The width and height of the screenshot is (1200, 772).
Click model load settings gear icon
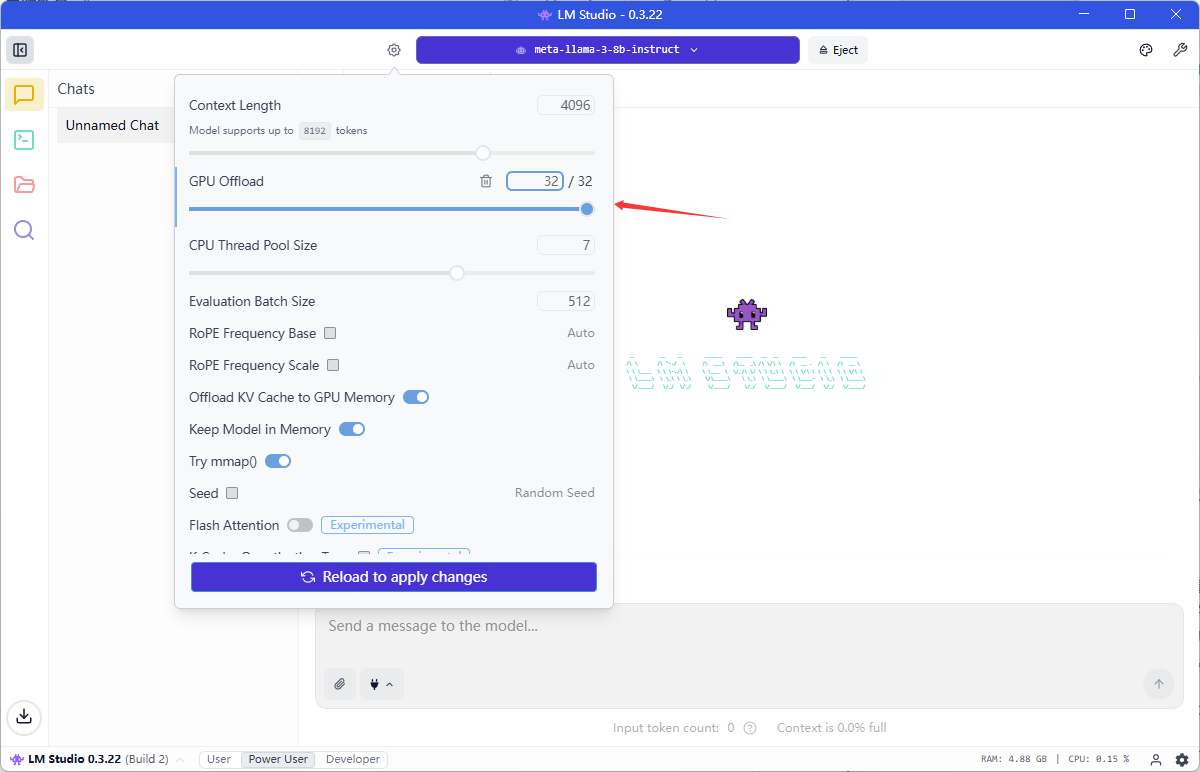tap(394, 50)
